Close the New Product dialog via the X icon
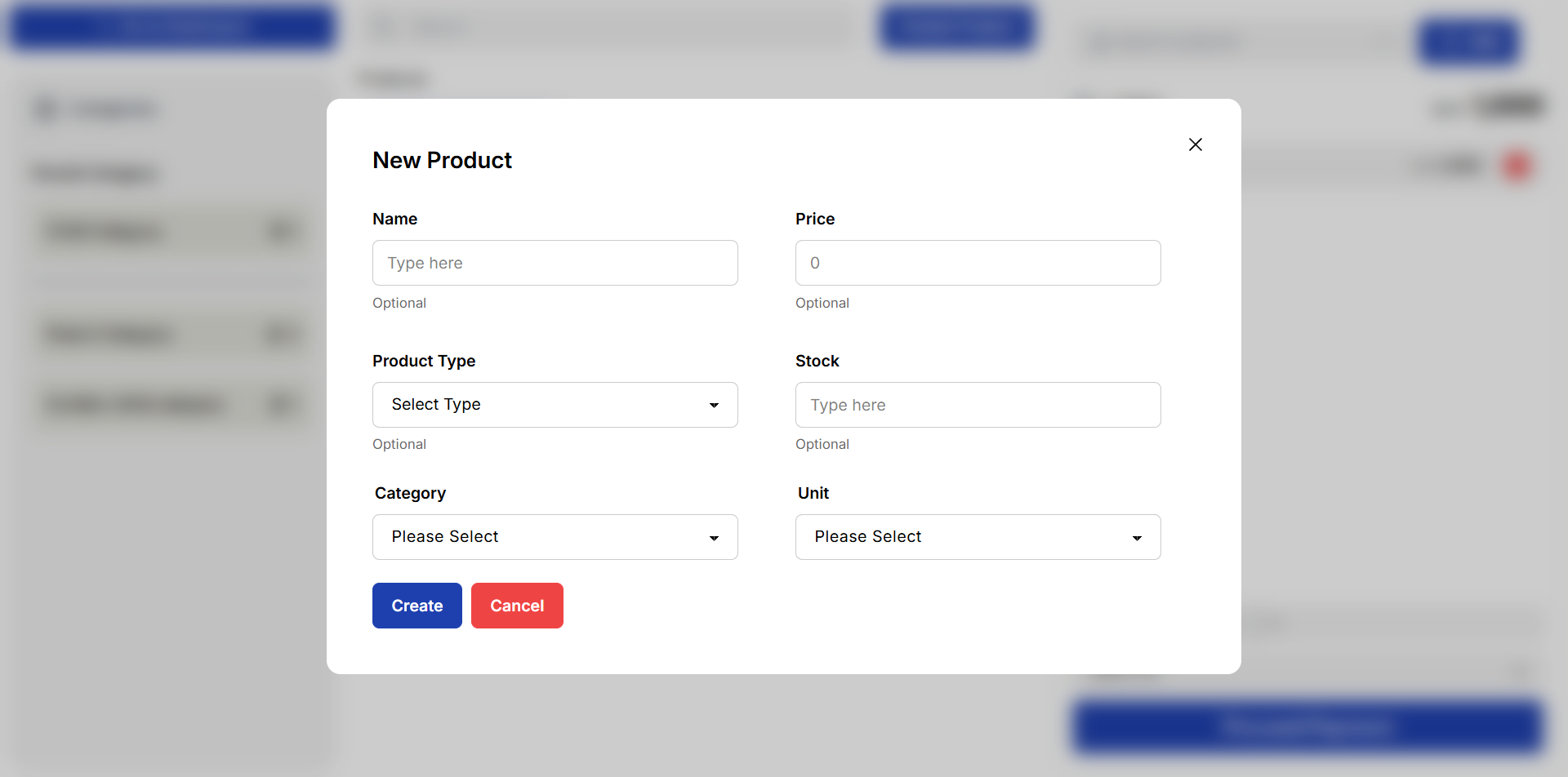 coord(1196,144)
